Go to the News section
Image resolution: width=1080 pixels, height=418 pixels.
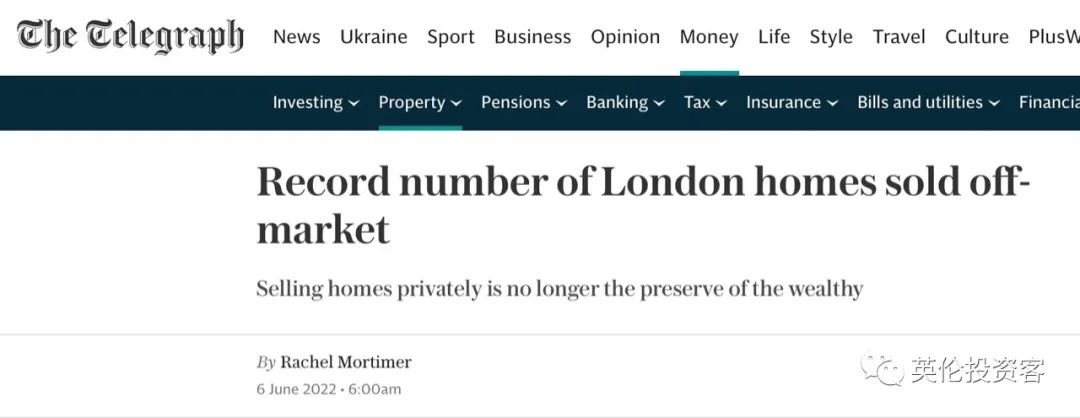[x=297, y=36]
